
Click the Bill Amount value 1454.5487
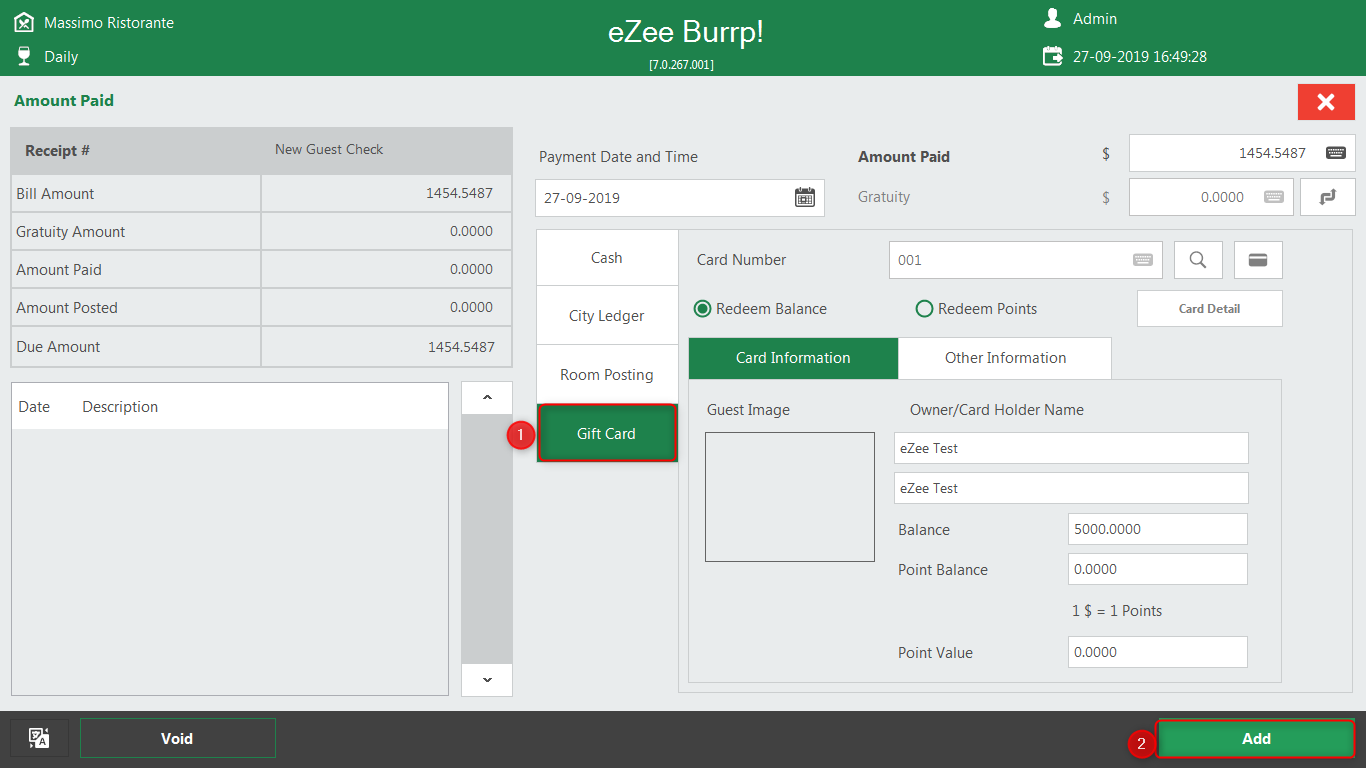pyautogui.click(x=459, y=193)
